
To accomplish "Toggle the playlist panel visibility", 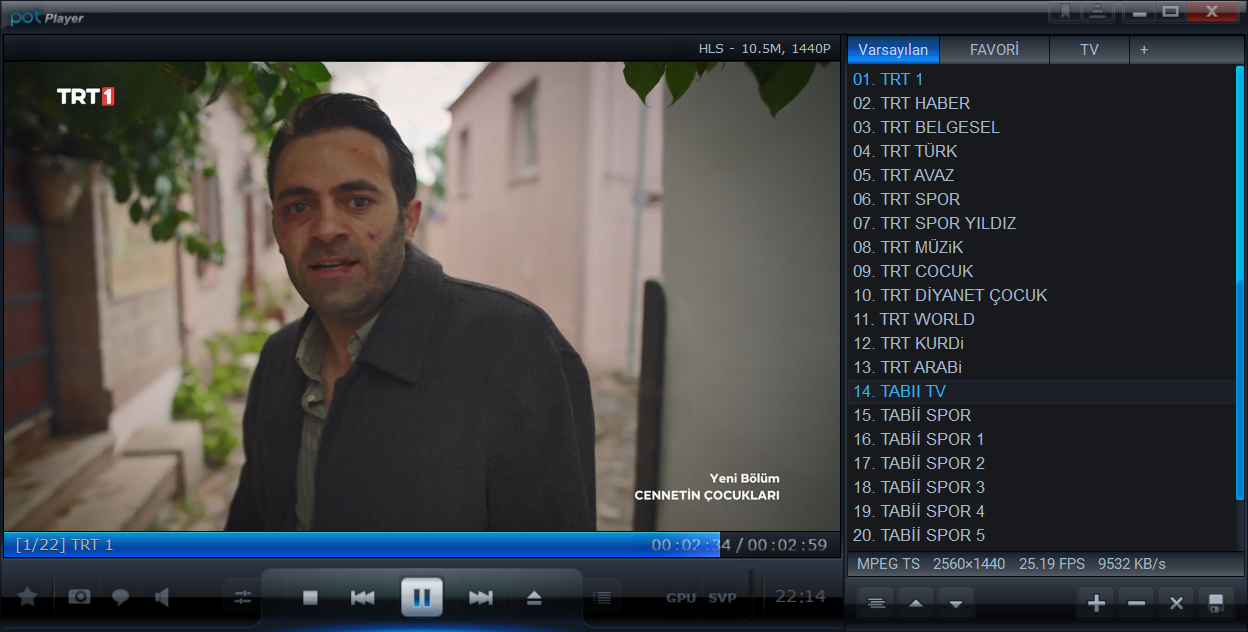I will (x=601, y=598).
